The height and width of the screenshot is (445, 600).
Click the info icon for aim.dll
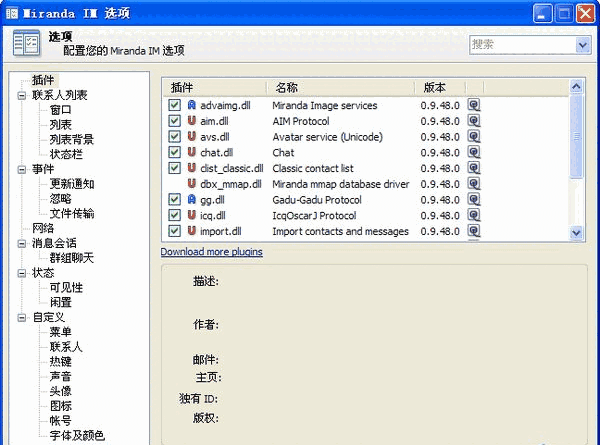point(474,121)
